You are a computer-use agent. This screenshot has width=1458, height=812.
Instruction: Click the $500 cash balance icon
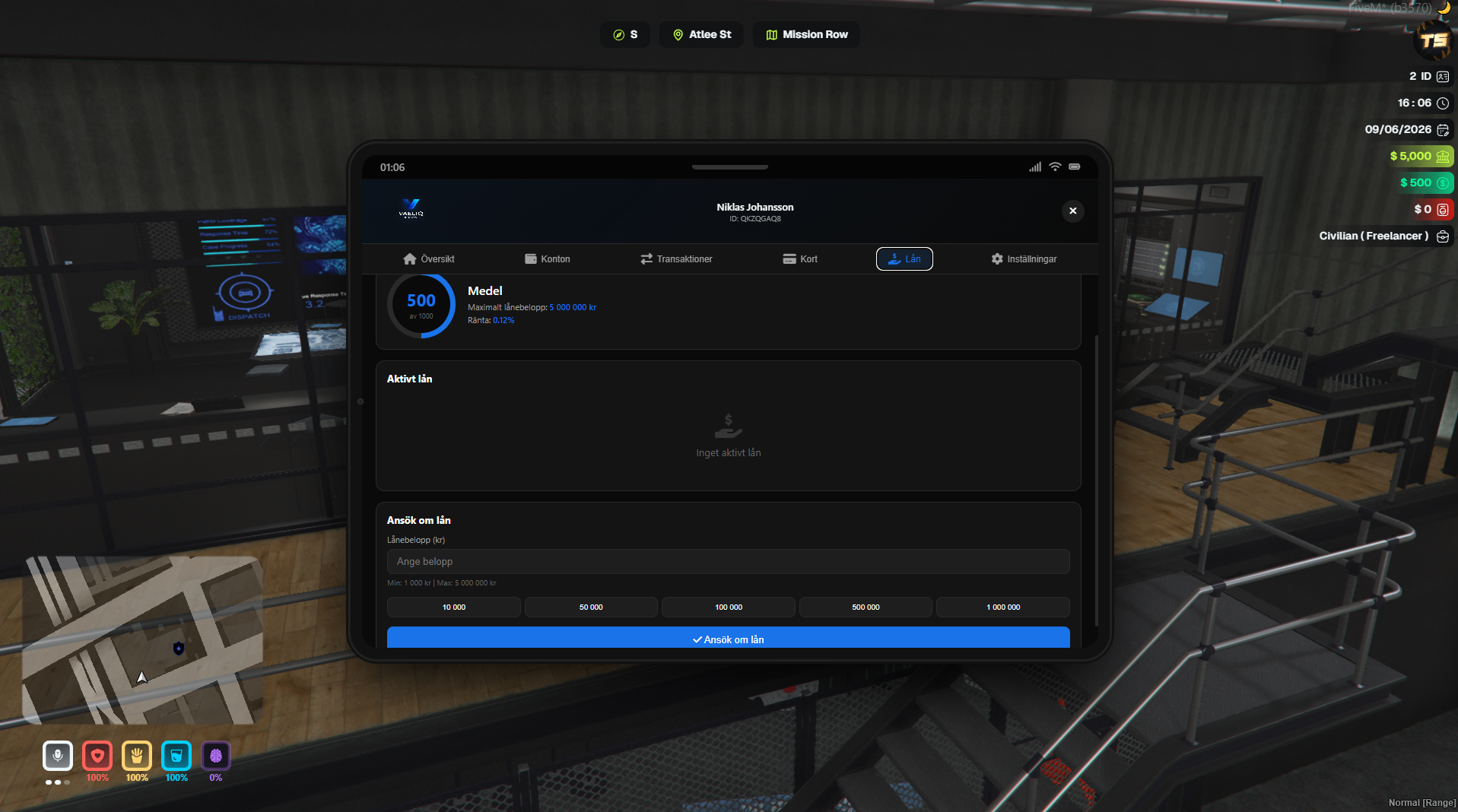click(x=1443, y=183)
